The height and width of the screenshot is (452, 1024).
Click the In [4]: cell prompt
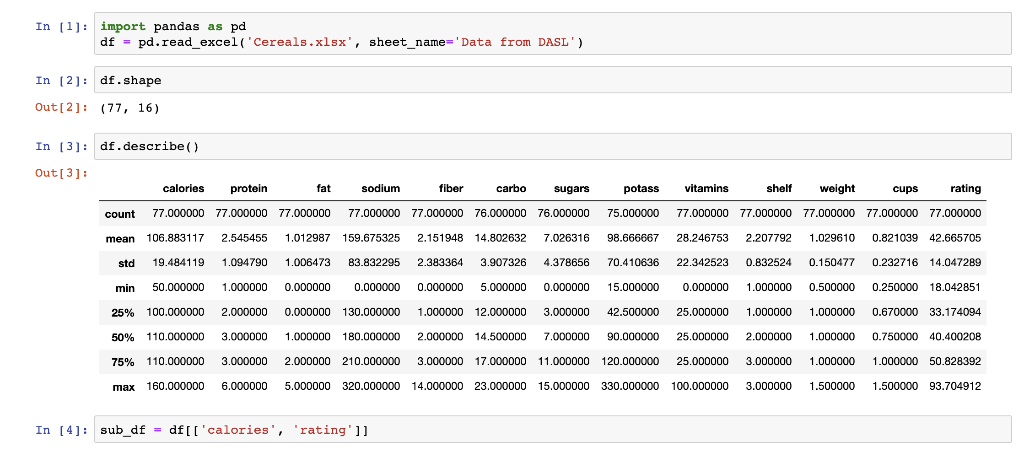point(61,430)
